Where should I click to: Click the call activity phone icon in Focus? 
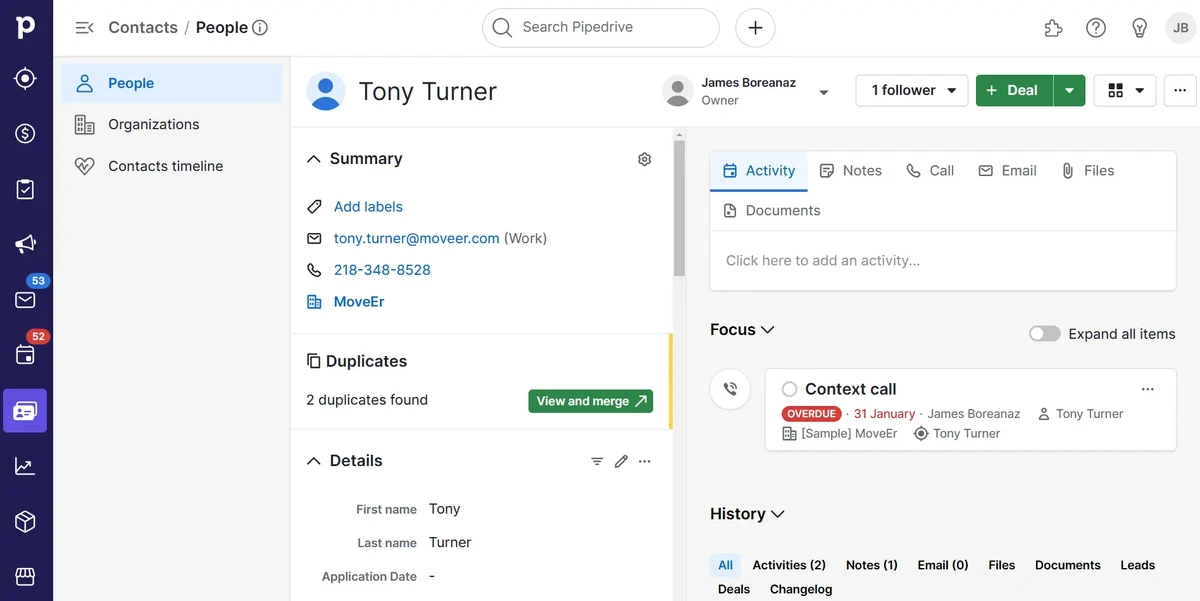click(x=730, y=389)
